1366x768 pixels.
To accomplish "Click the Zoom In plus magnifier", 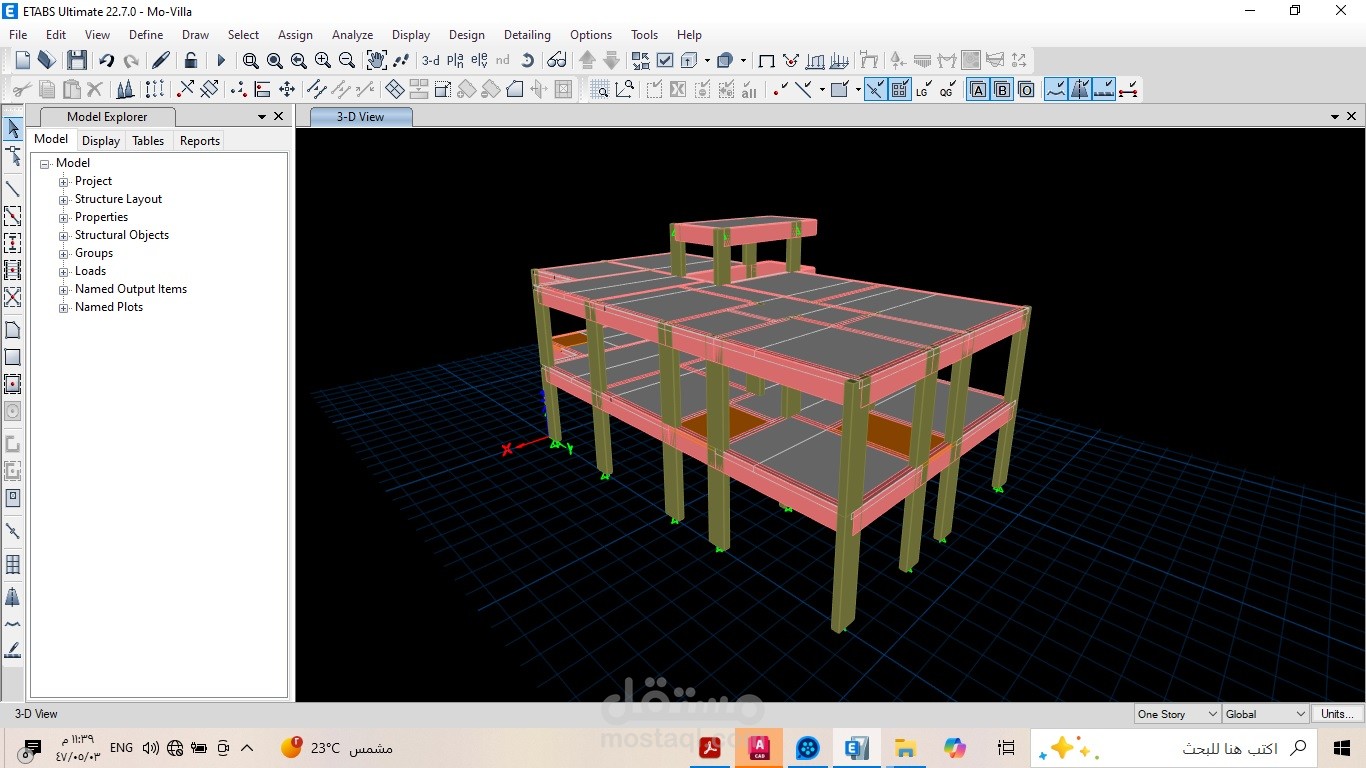I will coord(323,60).
